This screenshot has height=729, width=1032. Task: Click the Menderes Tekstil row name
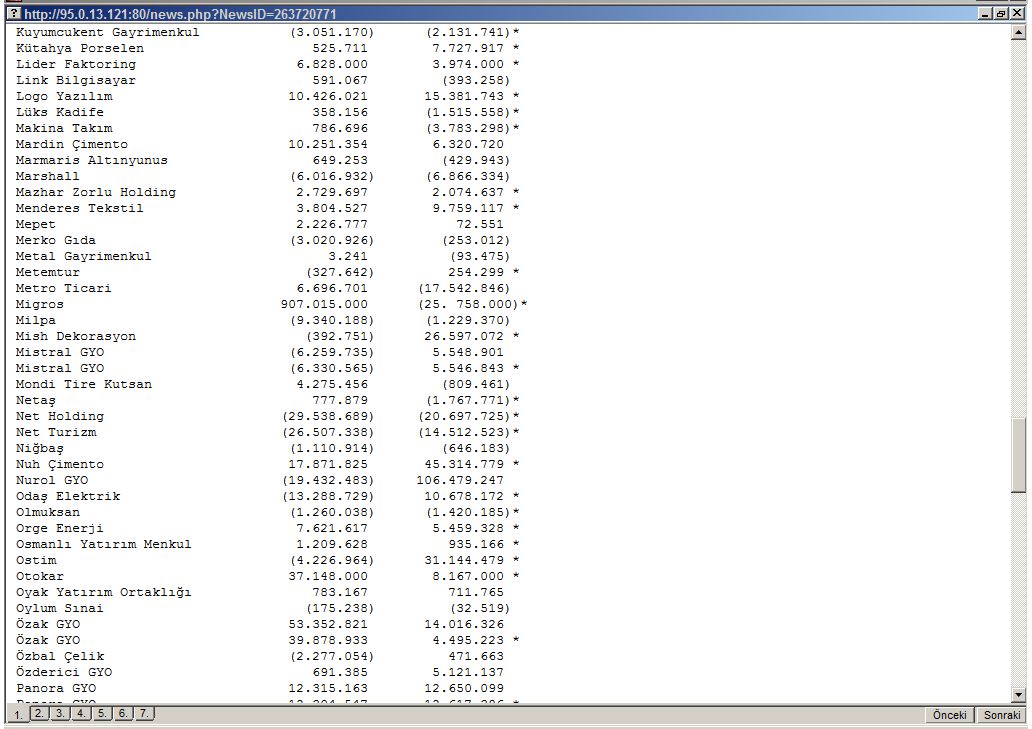[x=80, y=208]
